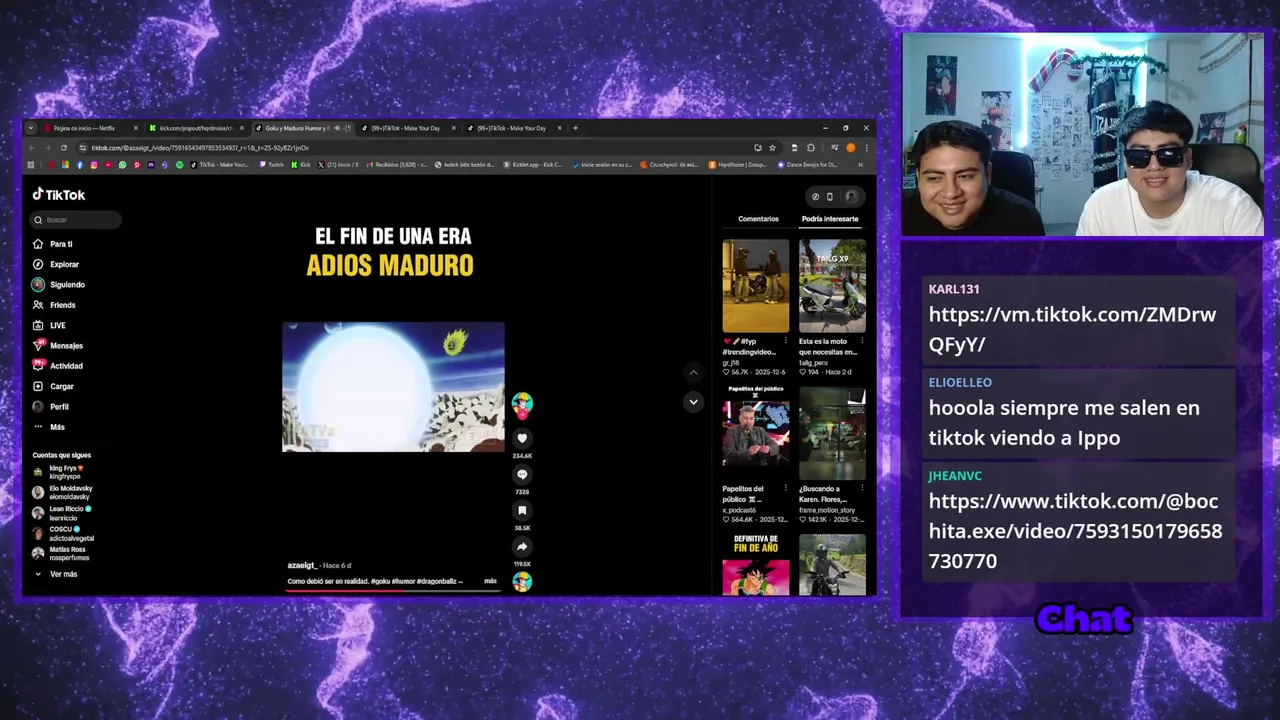This screenshot has height=720, width=1280.
Task: Reload the page in the browser
Action: (x=62, y=148)
